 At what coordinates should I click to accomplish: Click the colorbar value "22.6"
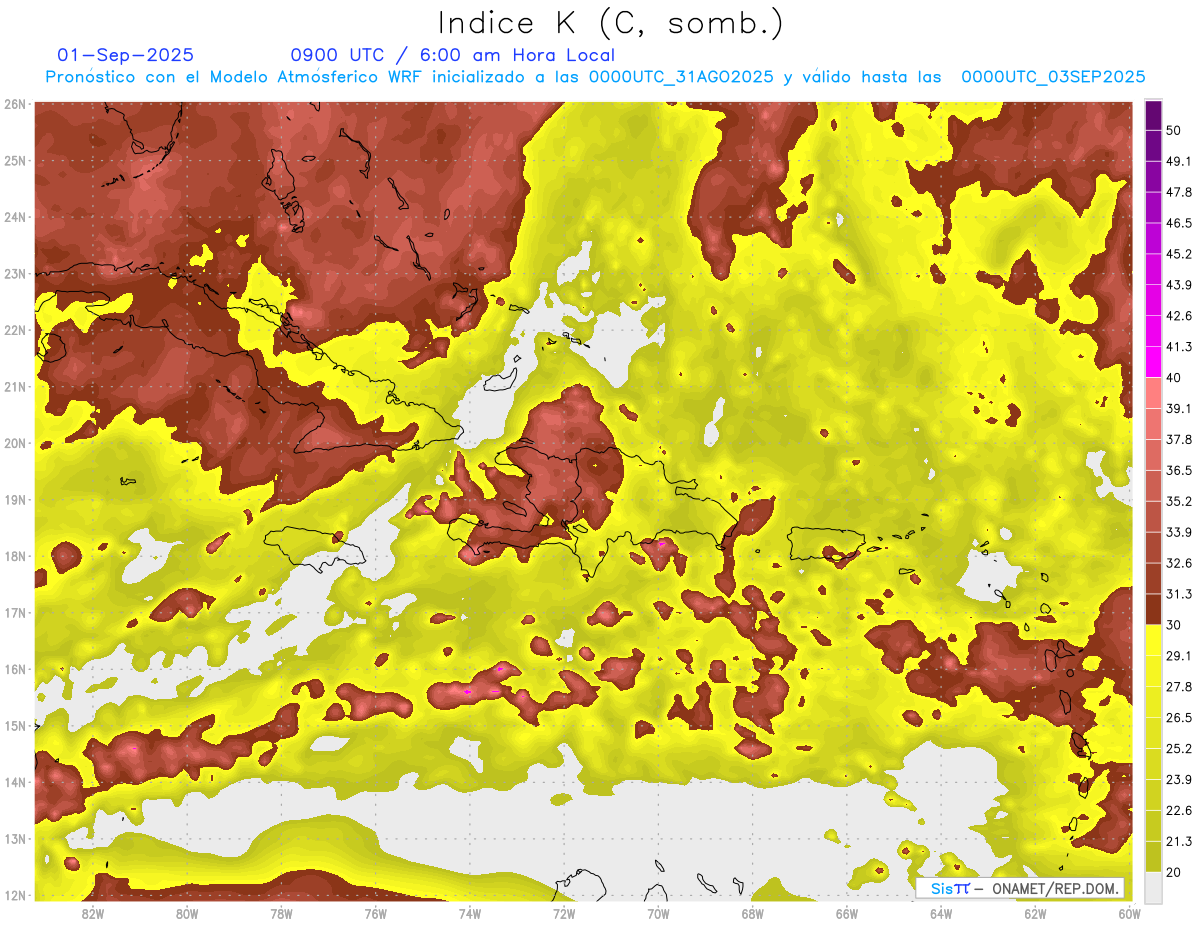click(x=1178, y=810)
